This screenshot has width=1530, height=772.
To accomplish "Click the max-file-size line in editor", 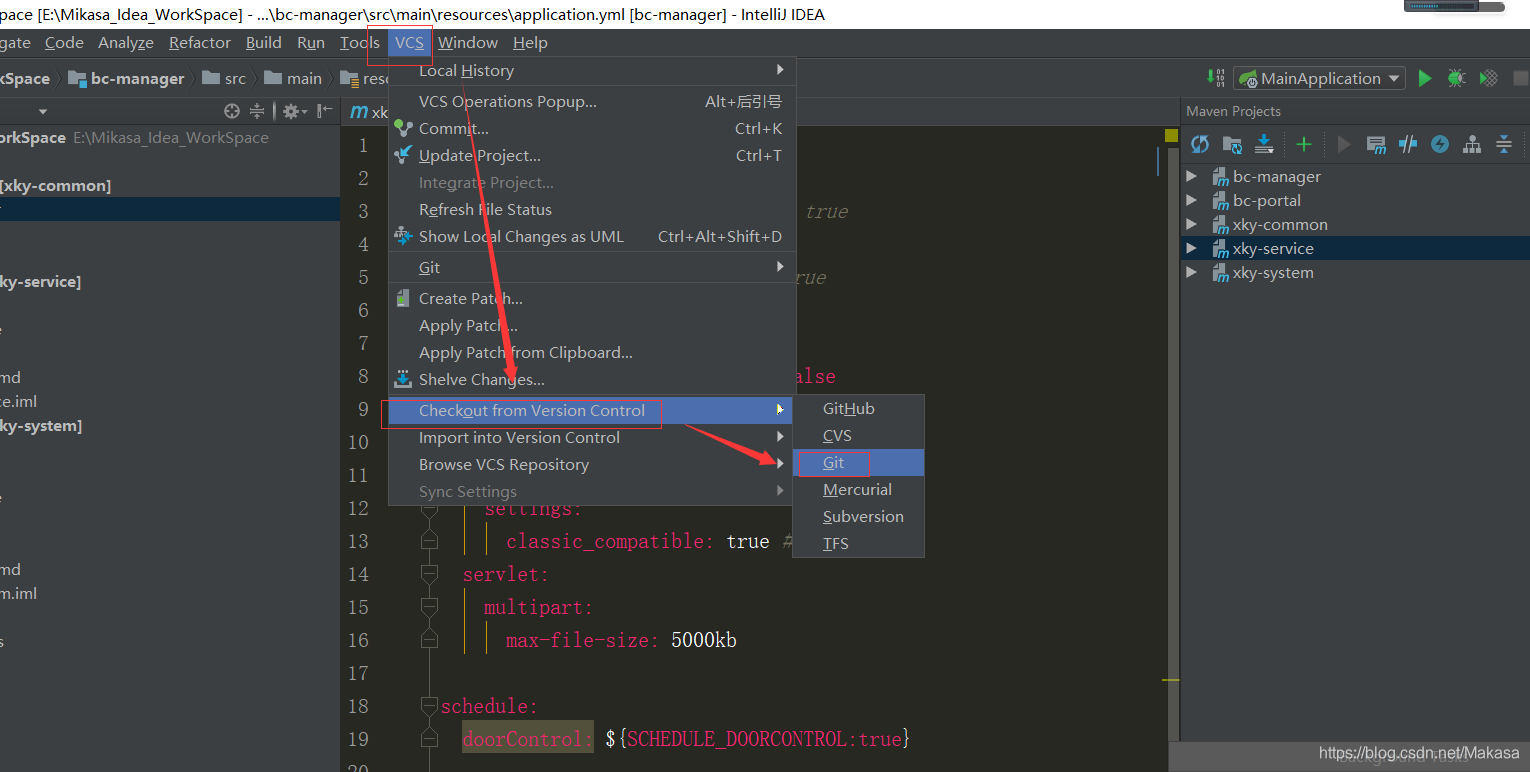I will [x=621, y=640].
